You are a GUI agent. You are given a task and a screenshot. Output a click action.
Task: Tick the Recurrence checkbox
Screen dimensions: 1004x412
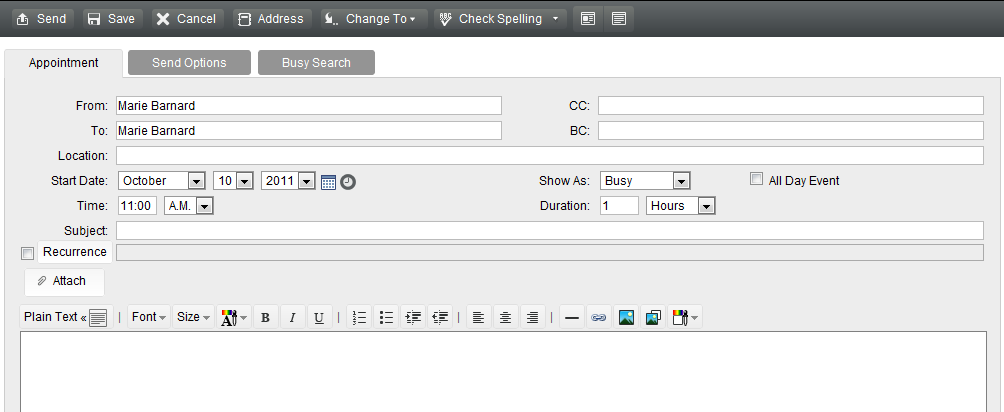[x=27, y=253]
